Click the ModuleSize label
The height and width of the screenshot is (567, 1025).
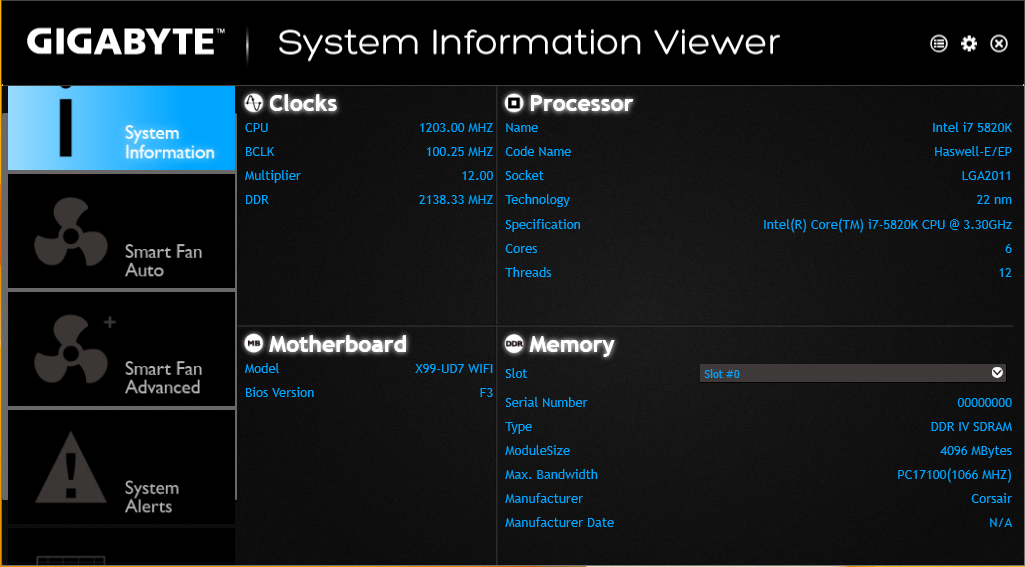point(537,451)
